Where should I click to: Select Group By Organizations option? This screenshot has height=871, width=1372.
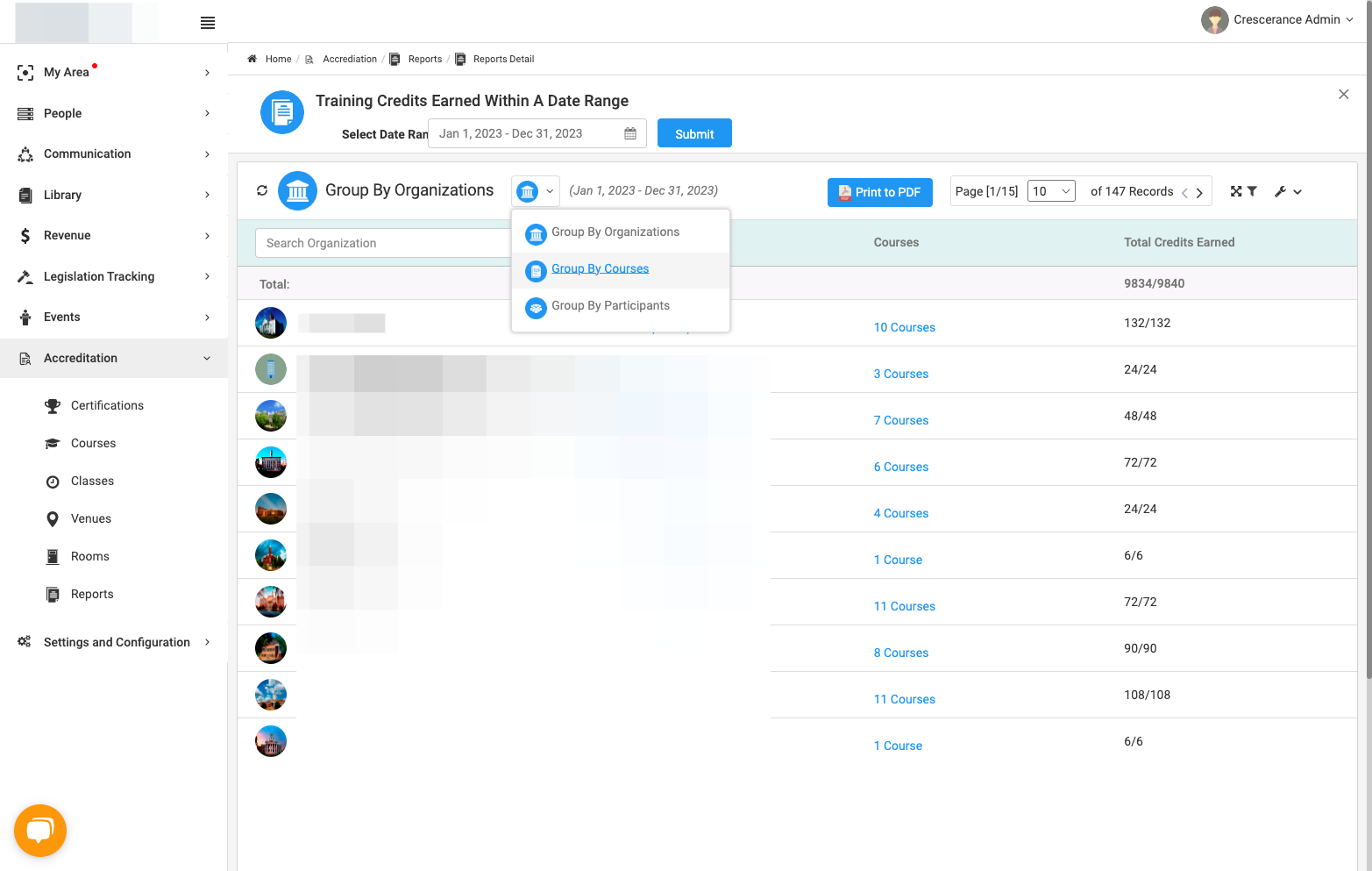click(x=621, y=232)
